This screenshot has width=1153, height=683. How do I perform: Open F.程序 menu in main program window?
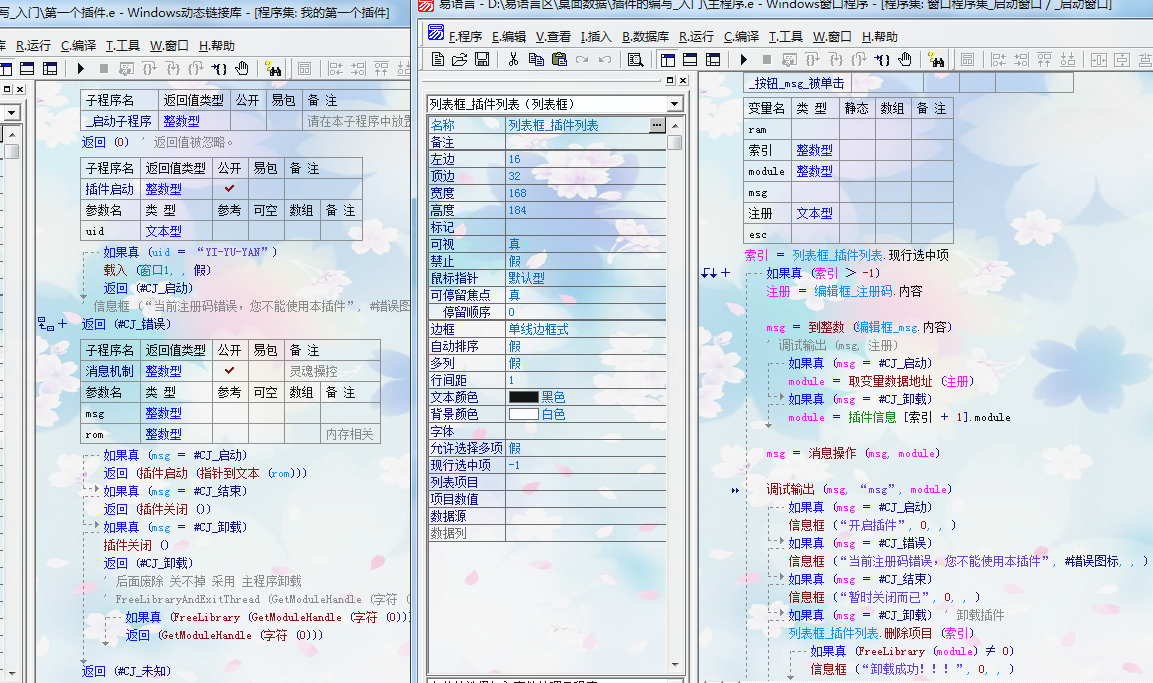(x=465, y=36)
